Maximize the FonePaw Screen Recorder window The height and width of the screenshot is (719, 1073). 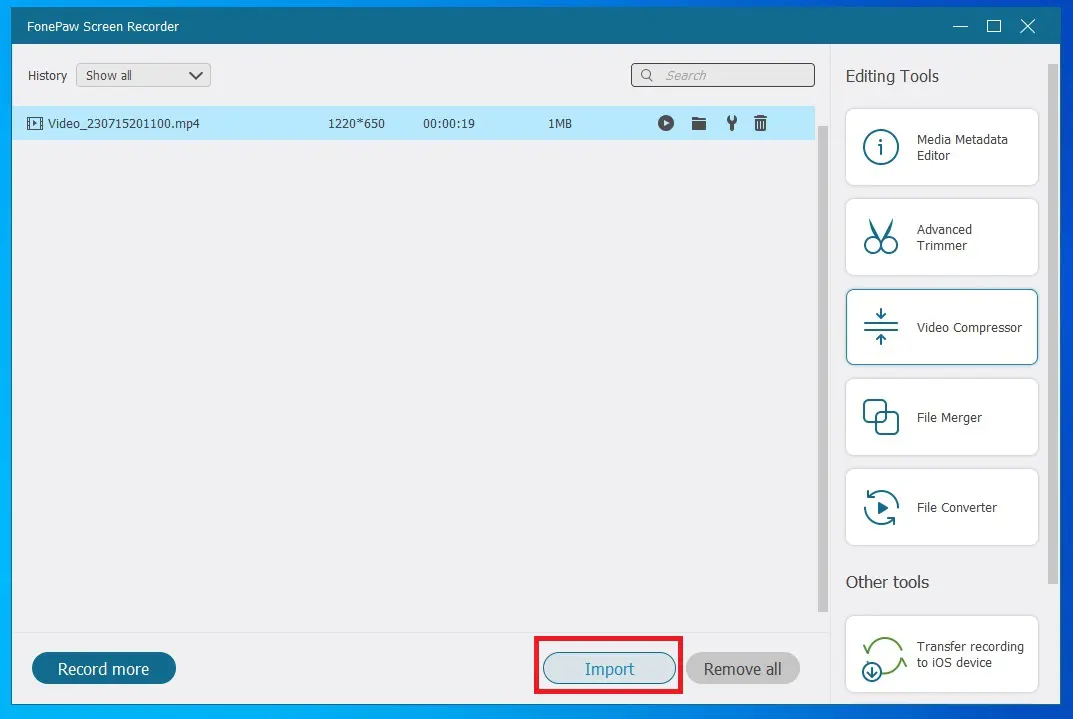pyautogui.click(x=994, y=26)
